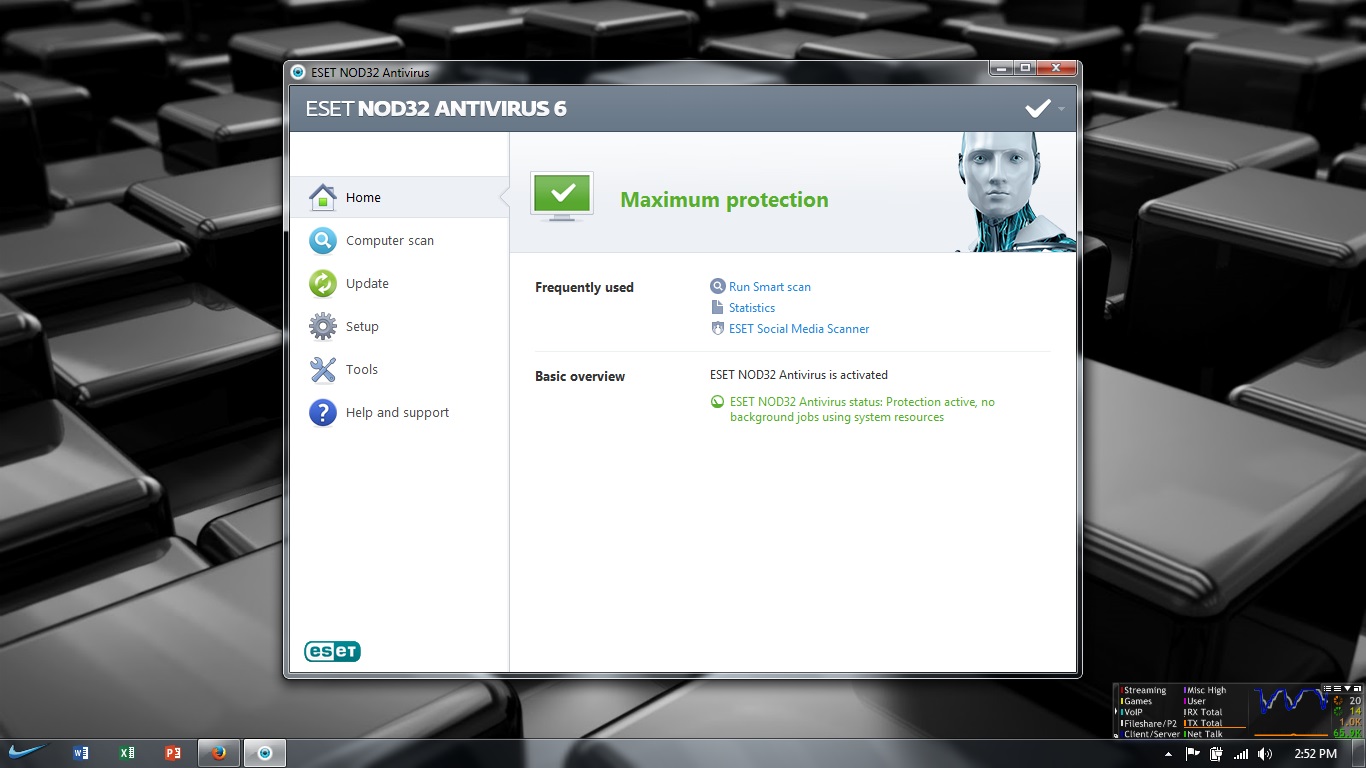Select the Fileshare/P2 legend entry
Screen dimensions: 1366x768
[1149, 723]
